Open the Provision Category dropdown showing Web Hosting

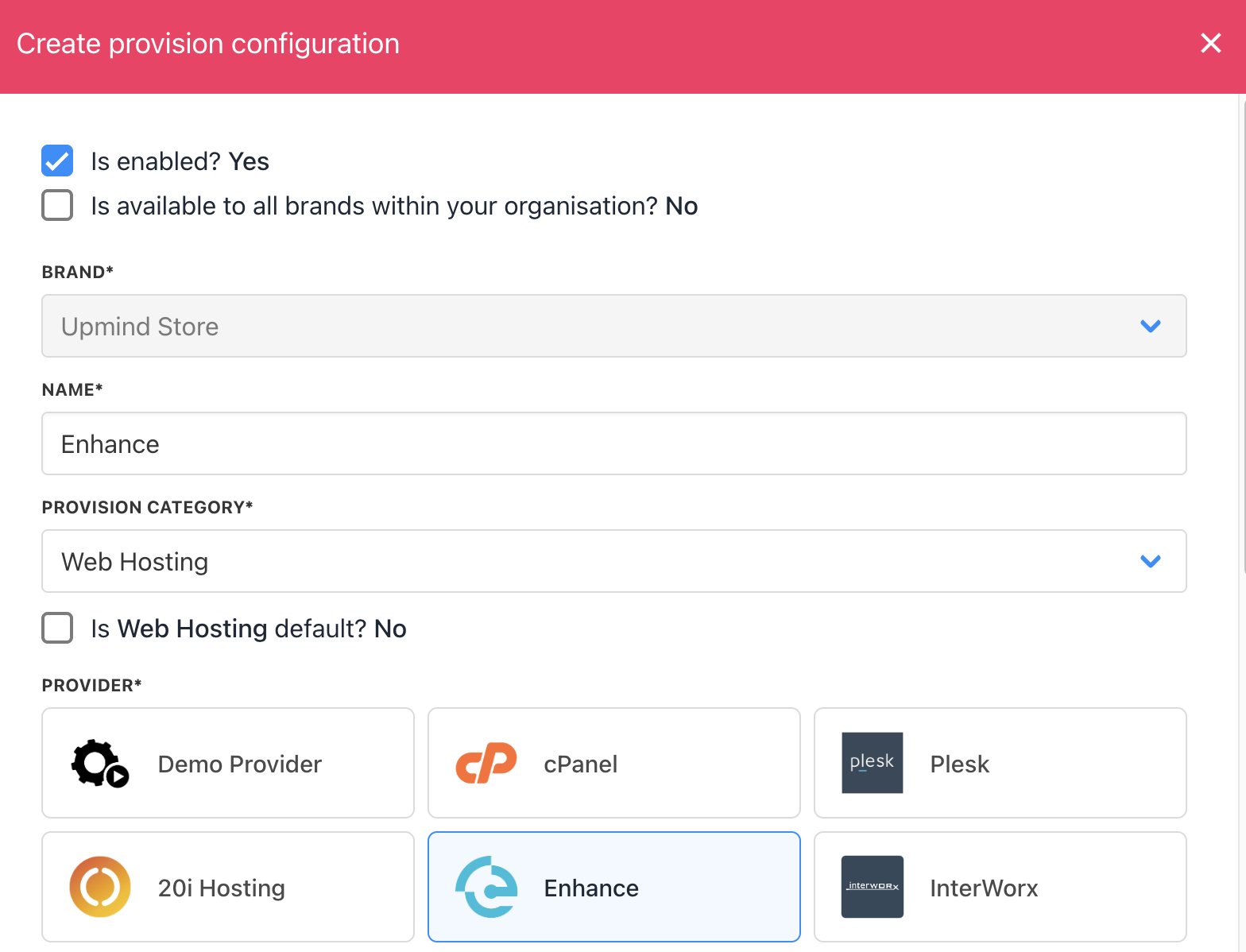pyautogui.click(x=613, y=561)
